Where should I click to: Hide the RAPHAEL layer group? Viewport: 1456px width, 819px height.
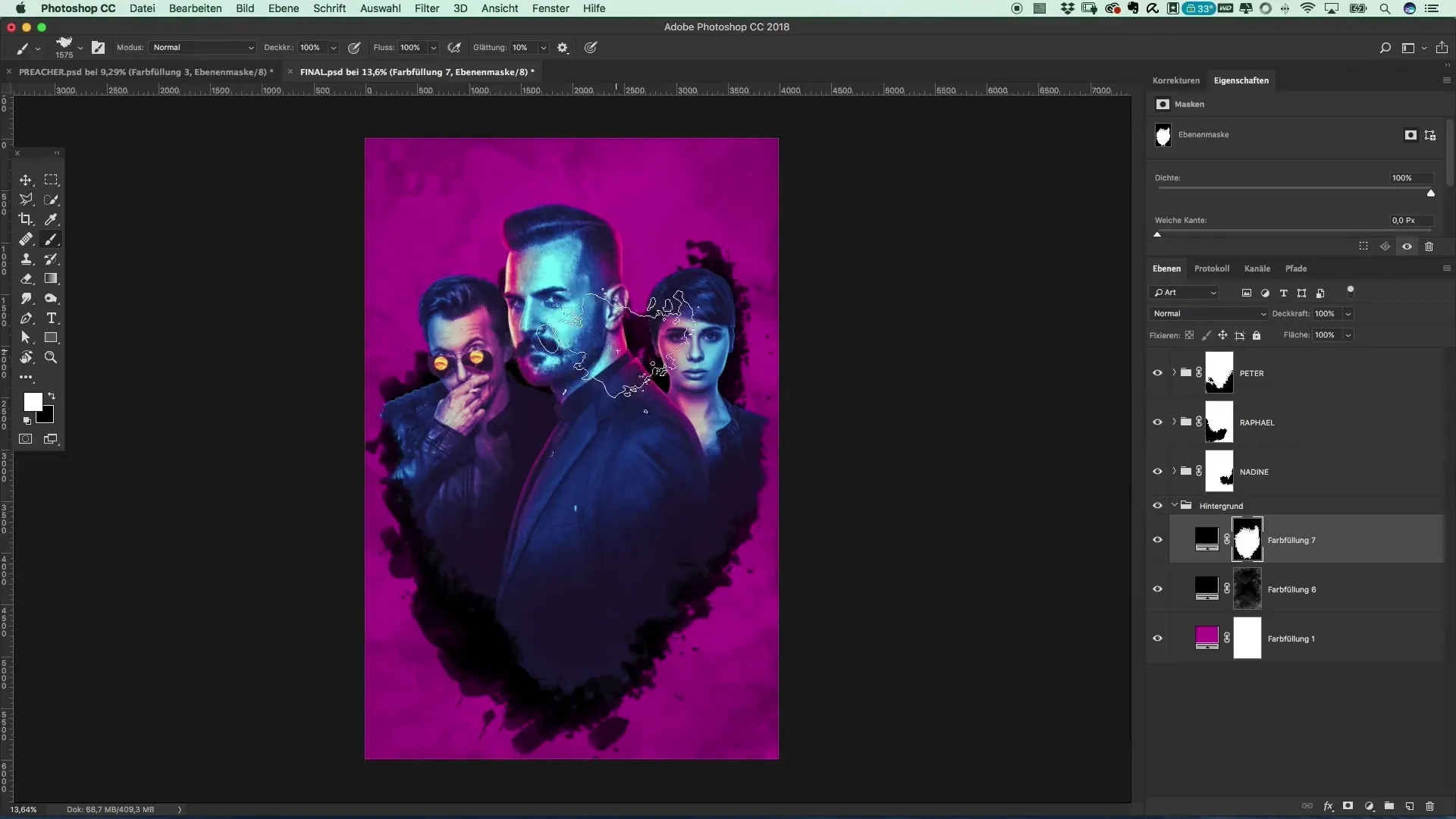(1157, 422)
